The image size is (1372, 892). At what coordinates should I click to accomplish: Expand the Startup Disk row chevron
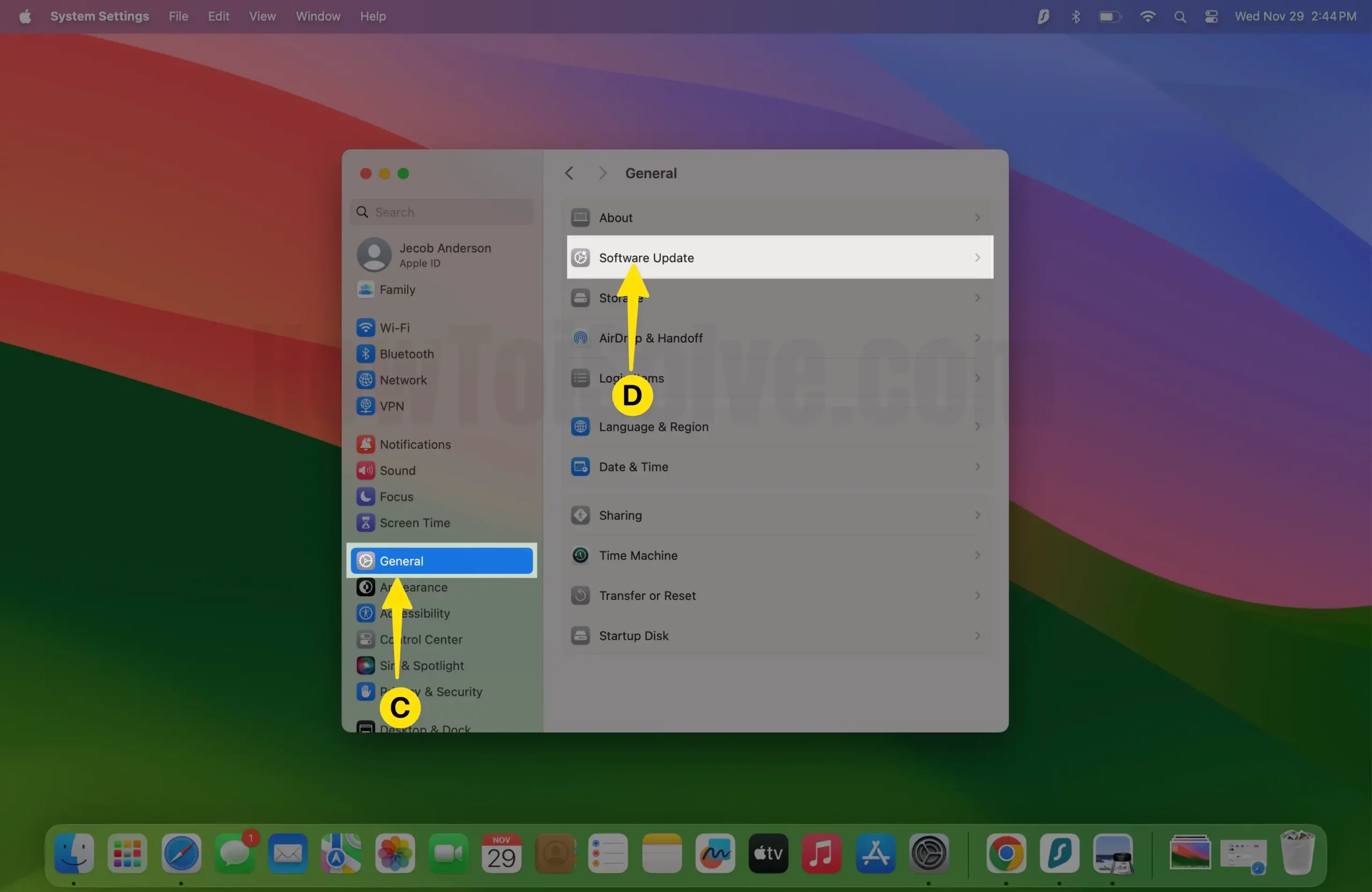(x=977, y=635)
